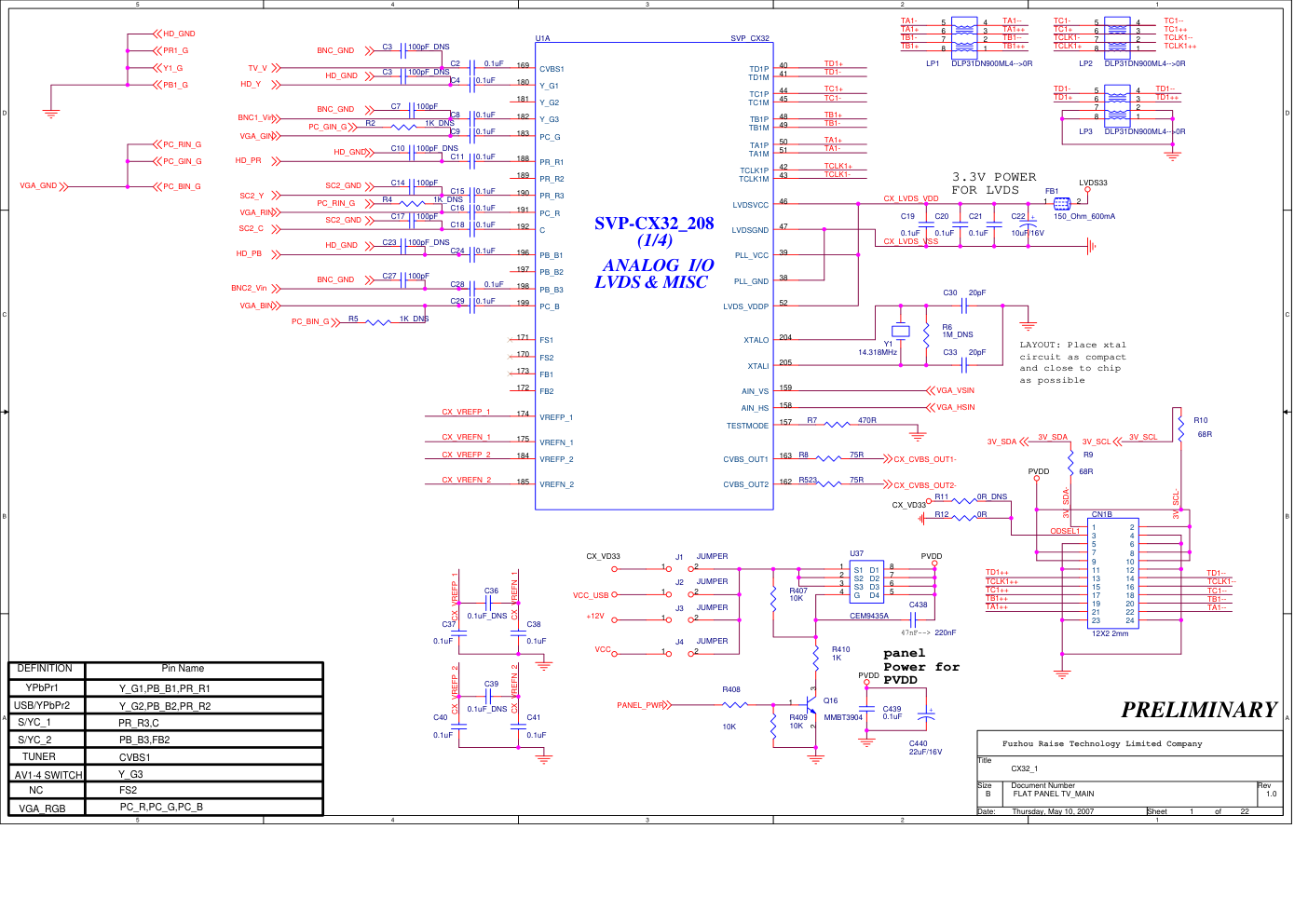Click the C33 20pF capacitor symbol

pyautogui.click(x=964, y=364)
